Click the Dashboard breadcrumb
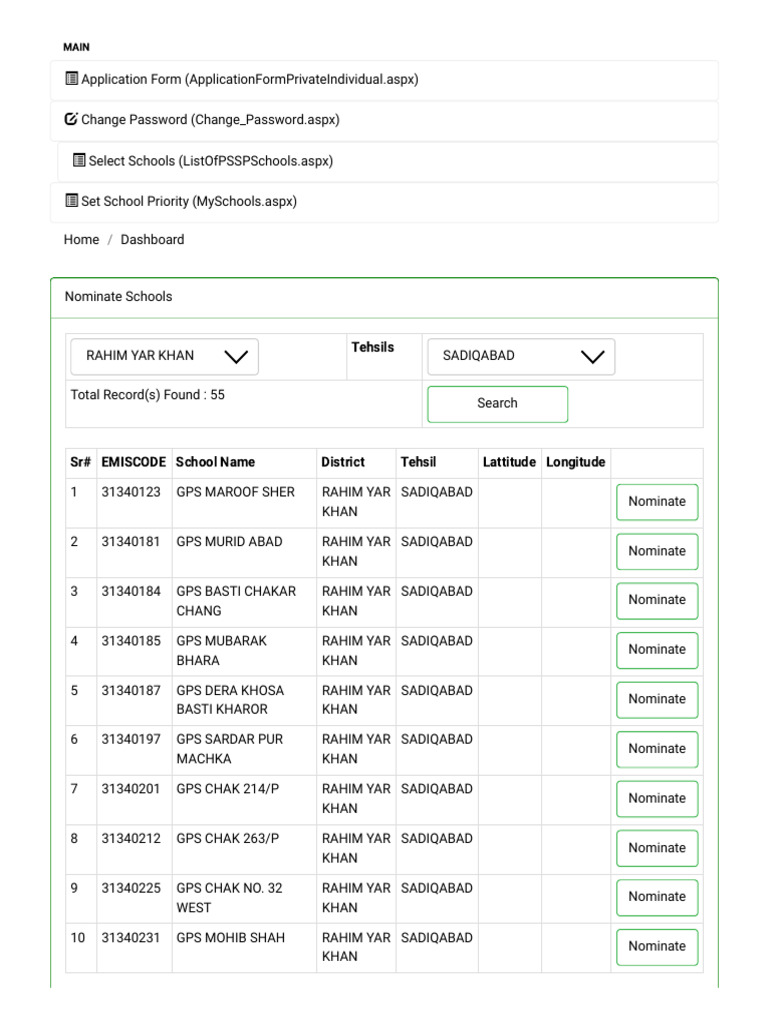Viewport: 768px width, 1024px height. click(152, 240)
